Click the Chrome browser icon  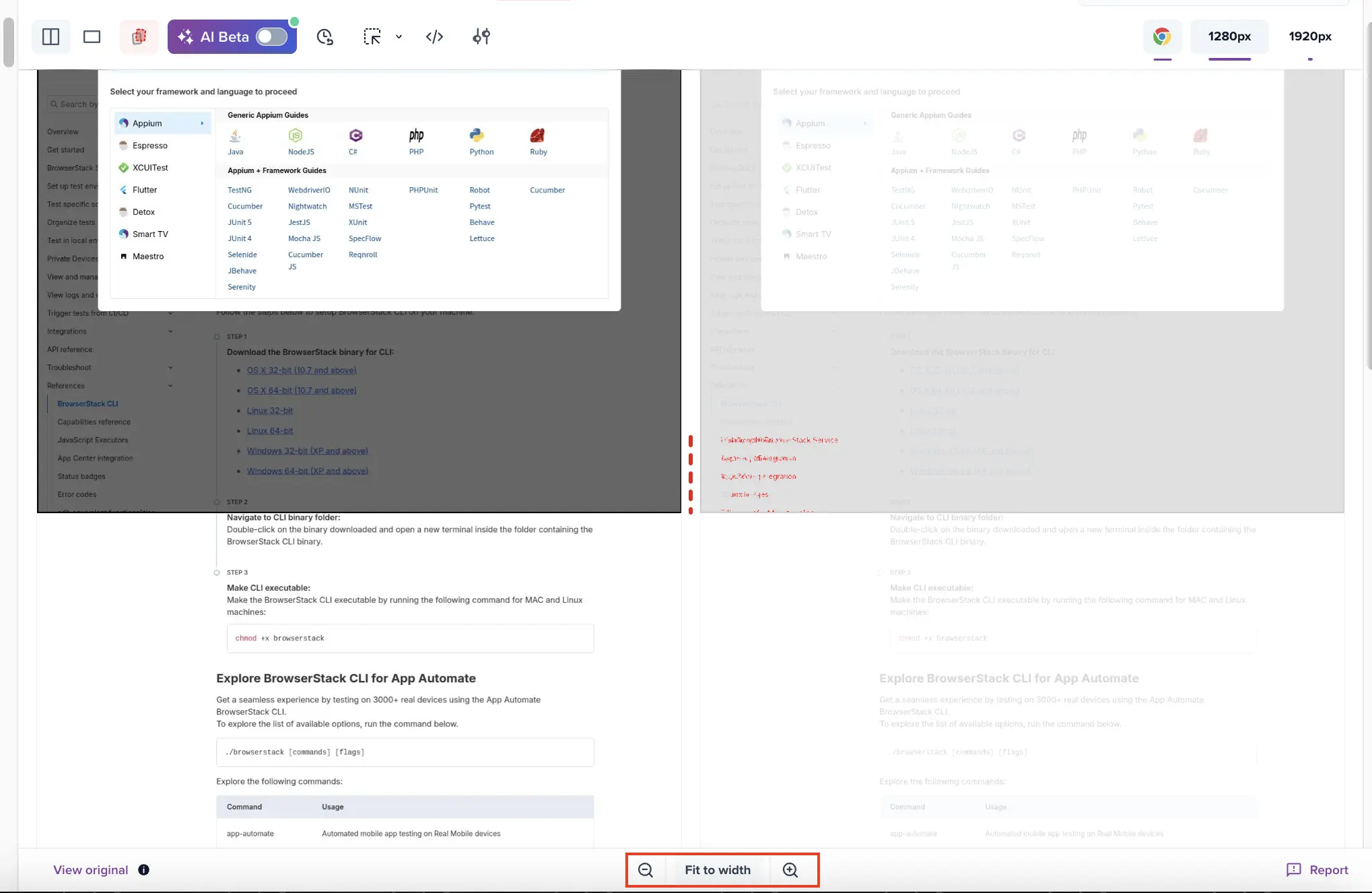(1162, 36)
